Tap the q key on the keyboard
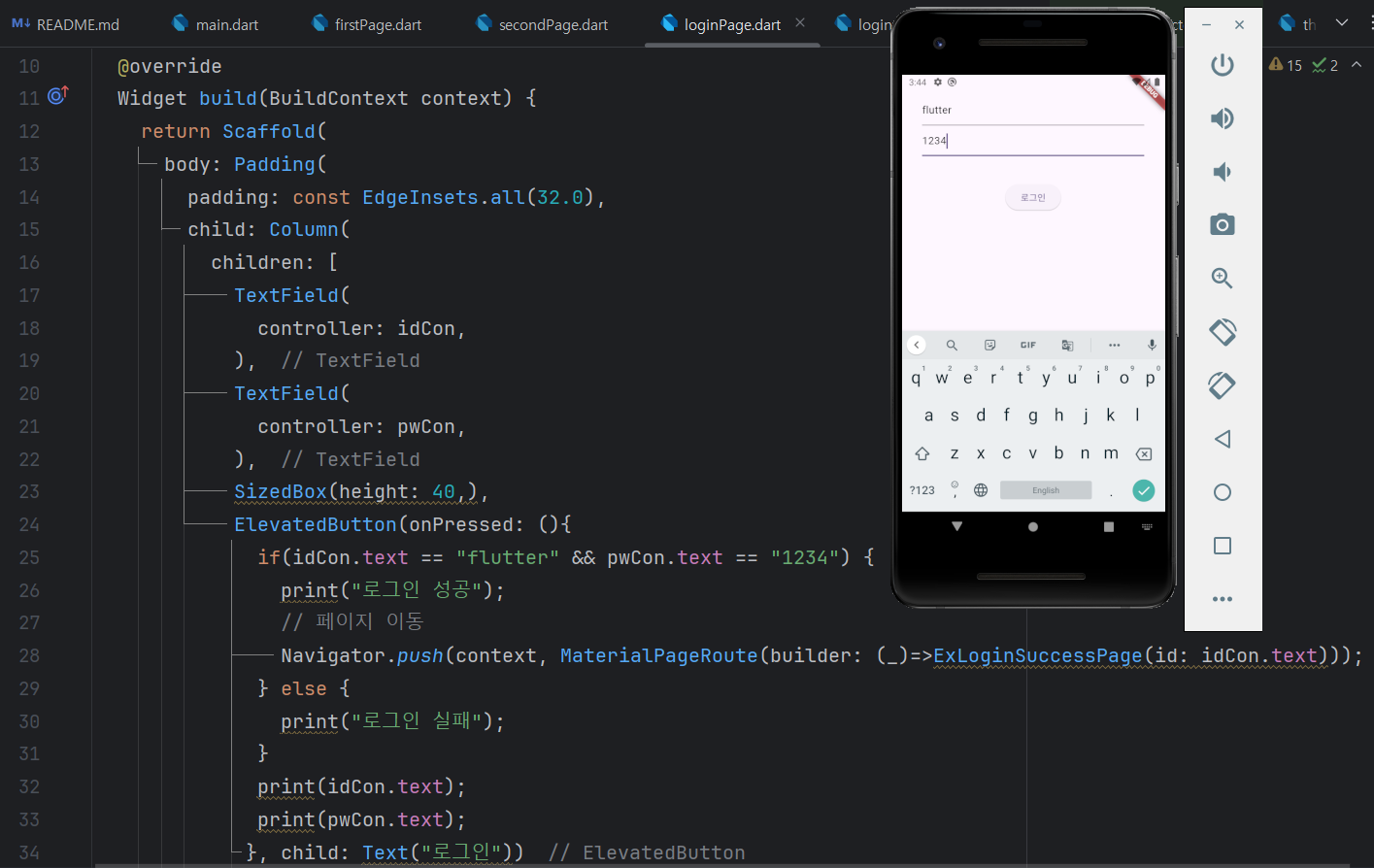This screenshot has height=868, width=1374. click(x=916, y=379)
